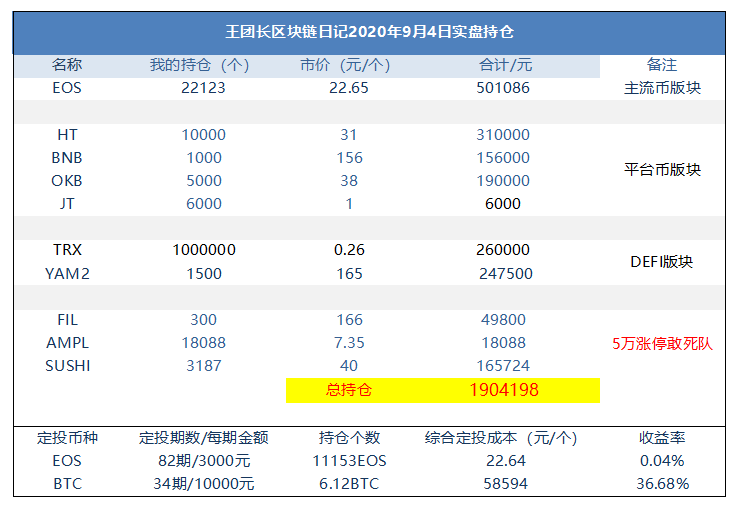
Task: Select JT market price 1
Action: pyautogui.click(x=349, y=203)
